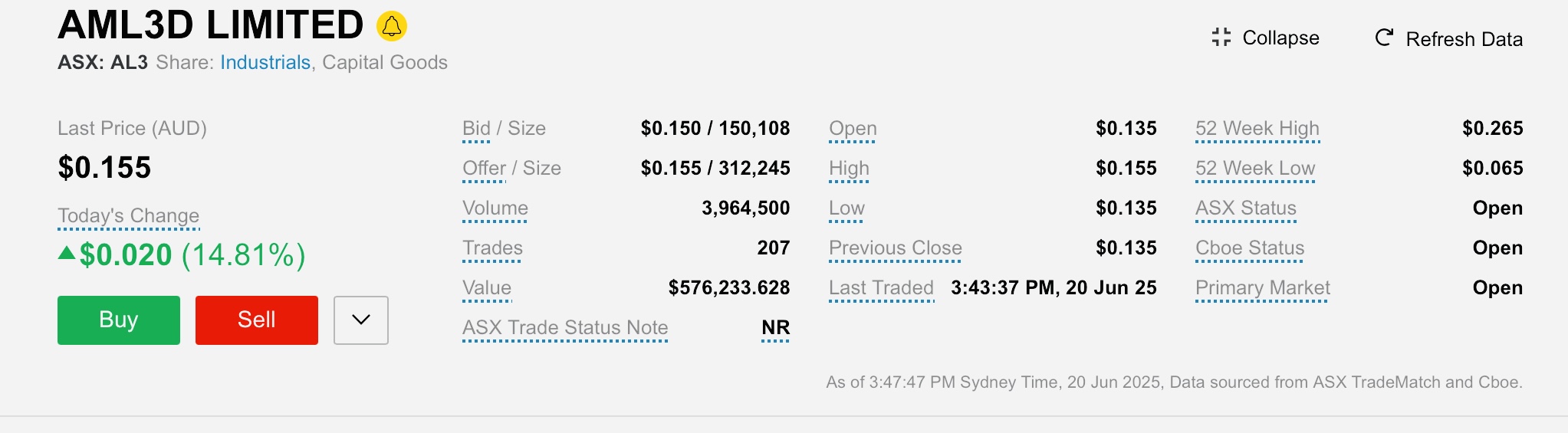Click the Offer label
The image size is (1568, 433).
point(485,169)
